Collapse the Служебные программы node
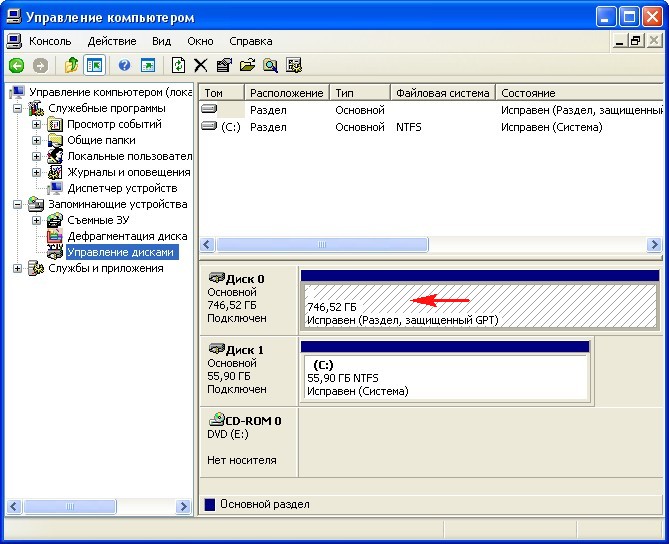669x544 pixels. (17, 108)
